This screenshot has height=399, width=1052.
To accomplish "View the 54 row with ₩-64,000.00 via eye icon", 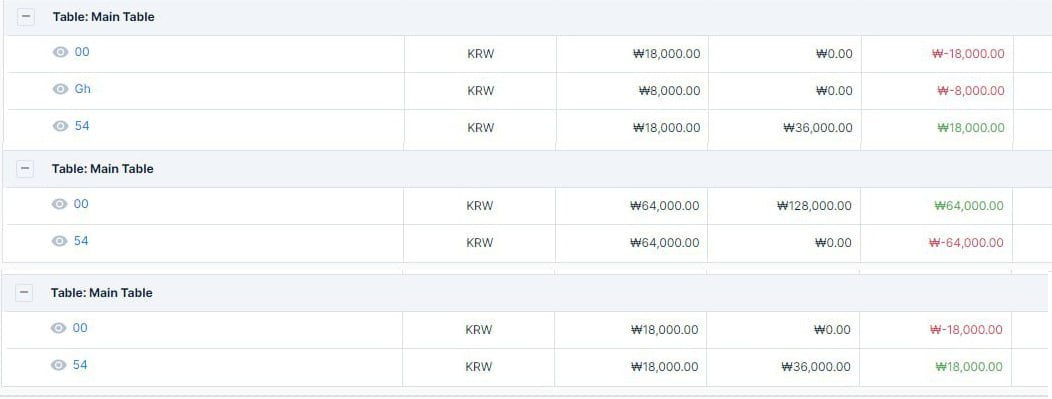I will coord(60,241).
